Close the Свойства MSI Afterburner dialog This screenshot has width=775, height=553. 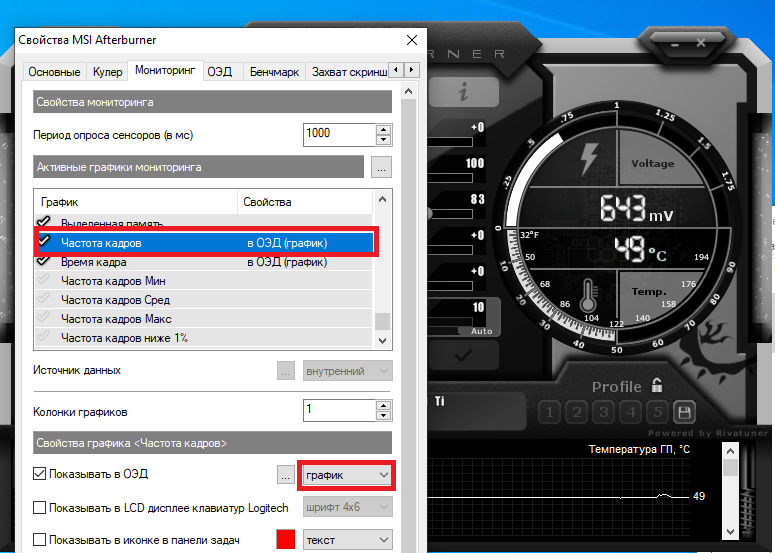pos(412,40)
